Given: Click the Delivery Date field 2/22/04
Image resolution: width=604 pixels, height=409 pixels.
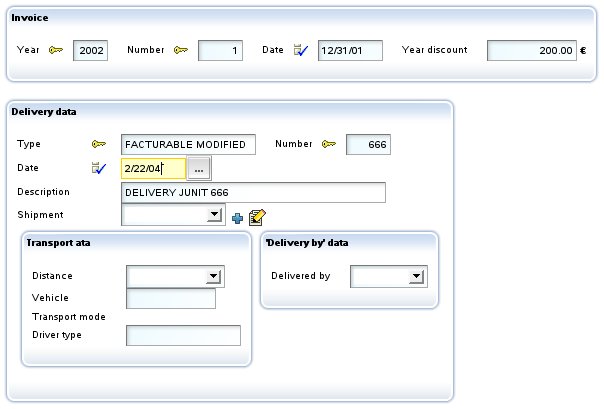Looking at the screenshot, I should coord(154,168).
